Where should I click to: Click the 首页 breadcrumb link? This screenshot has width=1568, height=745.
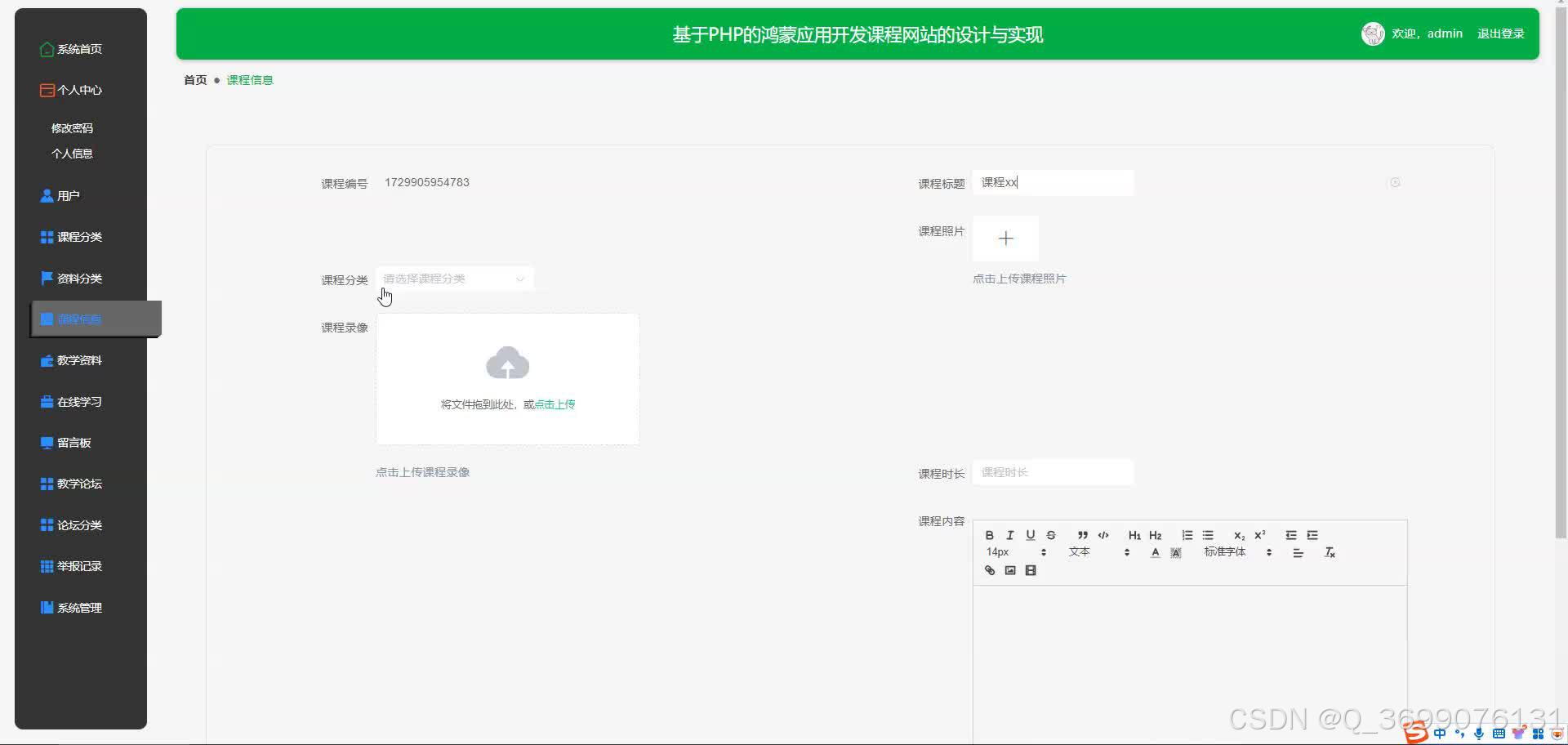(195, 80)
